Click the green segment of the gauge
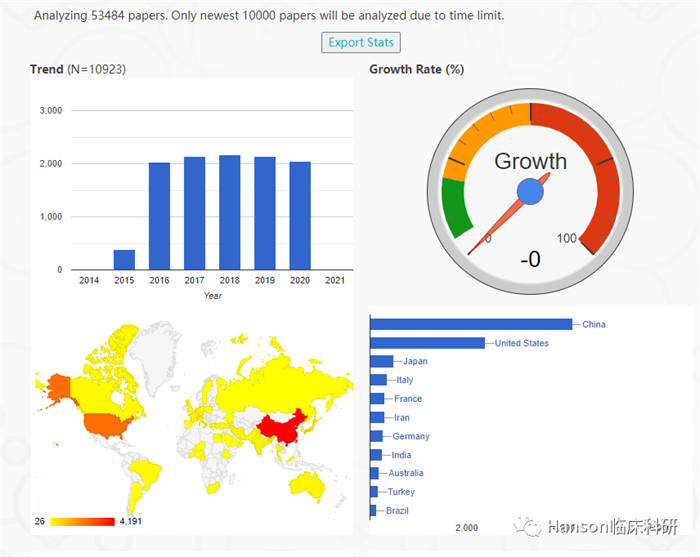The image size is (700, 557). click(x=455, y=208)
